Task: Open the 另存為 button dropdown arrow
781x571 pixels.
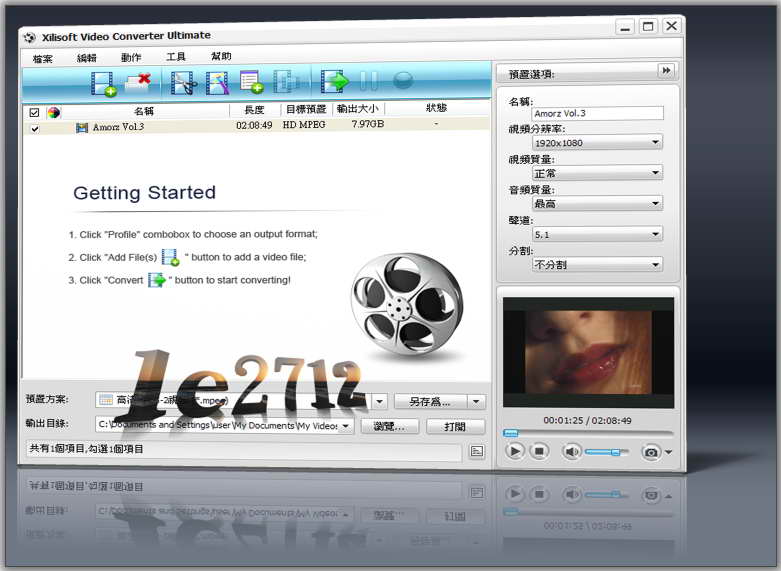Action: coord(476,401)
